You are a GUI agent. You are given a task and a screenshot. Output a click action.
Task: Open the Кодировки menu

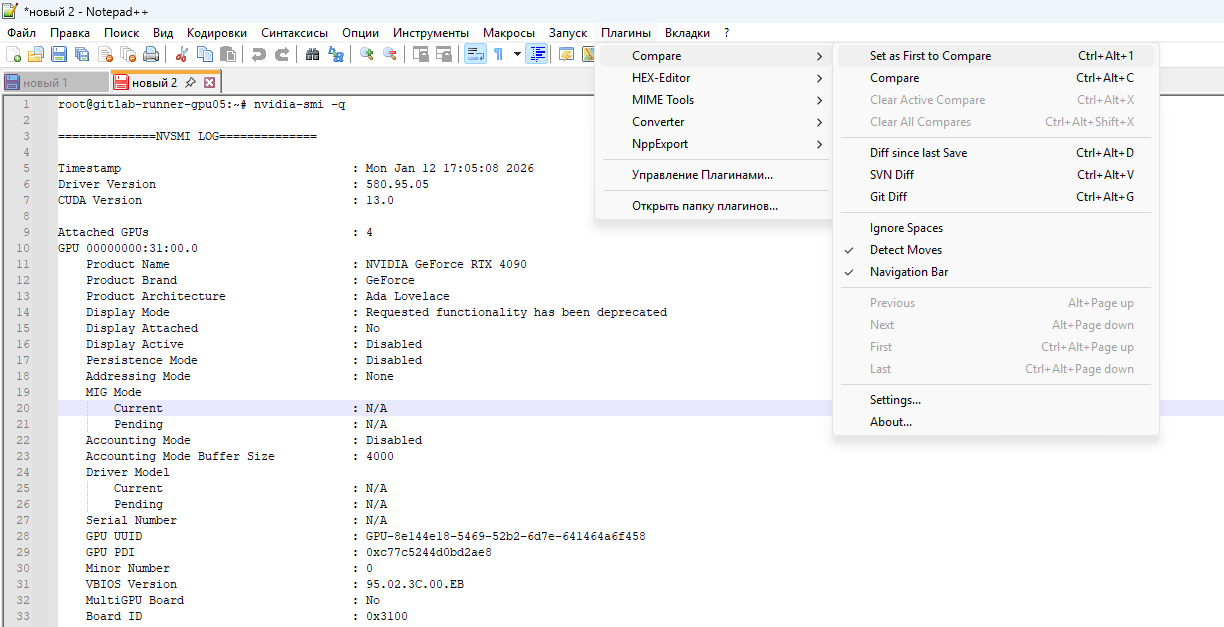[x=216, y=33]
